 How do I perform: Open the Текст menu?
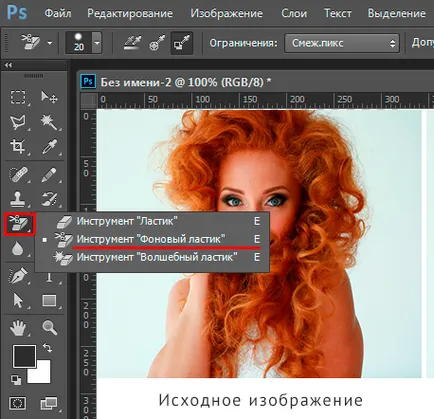click(x=338, y=13)
